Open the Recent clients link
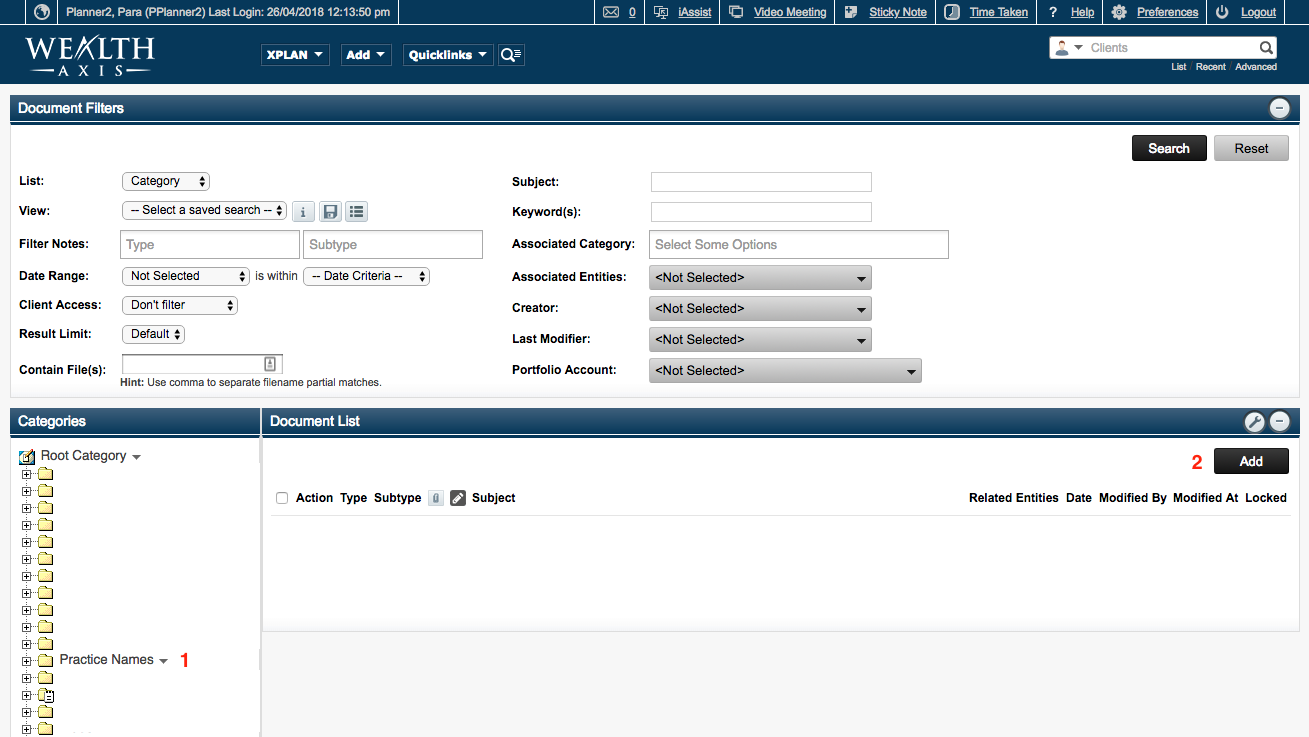This screenshot has height=737, width=1309. (x=1210, y=67)
